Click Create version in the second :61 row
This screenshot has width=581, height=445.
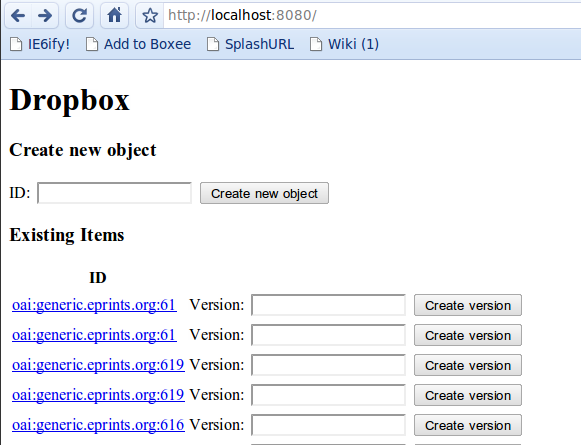pyautogui.click(x=468, y=335)
